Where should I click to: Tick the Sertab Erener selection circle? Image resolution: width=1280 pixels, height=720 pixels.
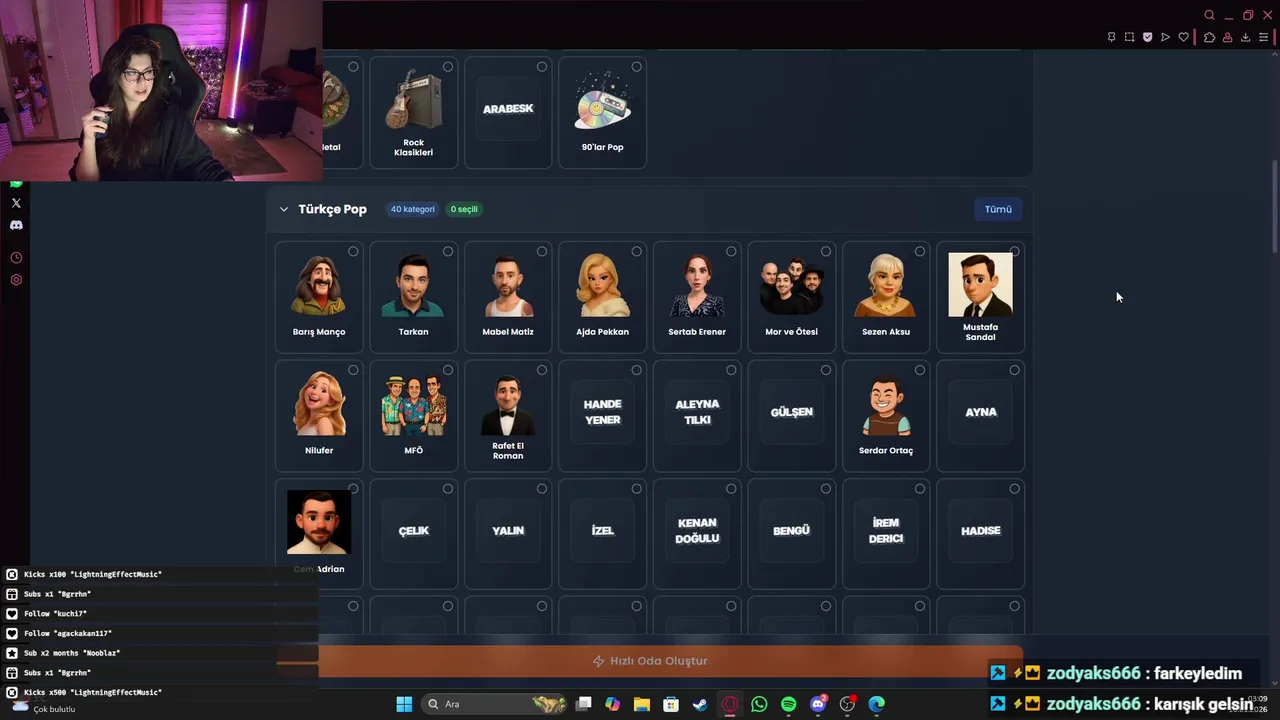(731, 251)
